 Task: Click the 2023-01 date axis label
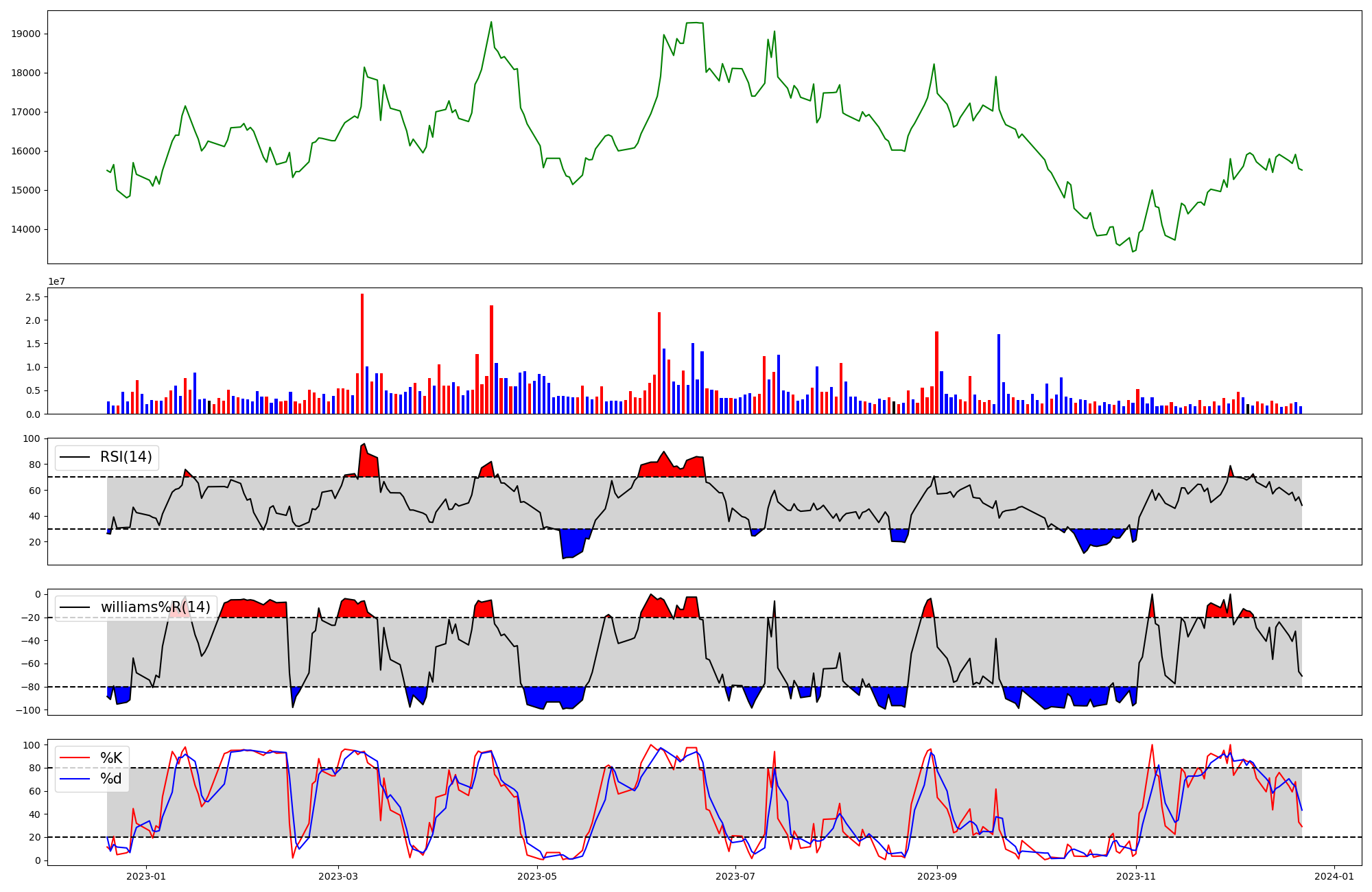pyautogui.click(x=146, y=876)
